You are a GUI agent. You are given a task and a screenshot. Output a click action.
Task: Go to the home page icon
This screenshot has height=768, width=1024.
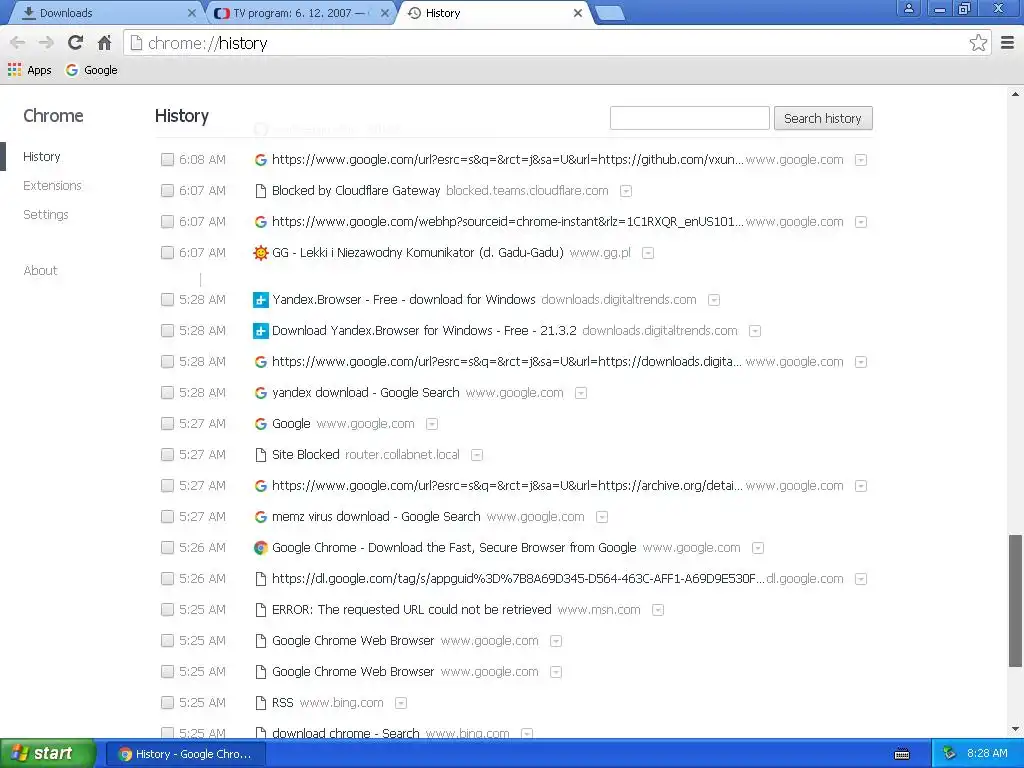[104, 43]
